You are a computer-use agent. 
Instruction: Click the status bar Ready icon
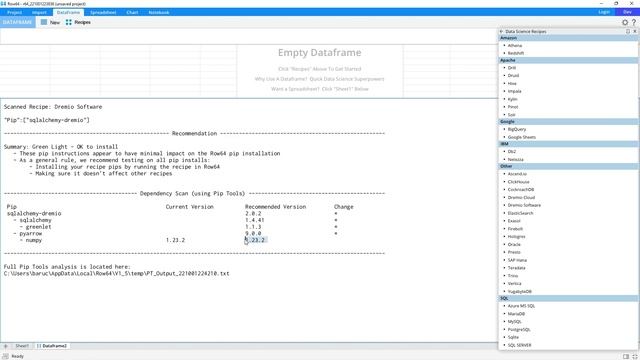(x=5, y=356)
